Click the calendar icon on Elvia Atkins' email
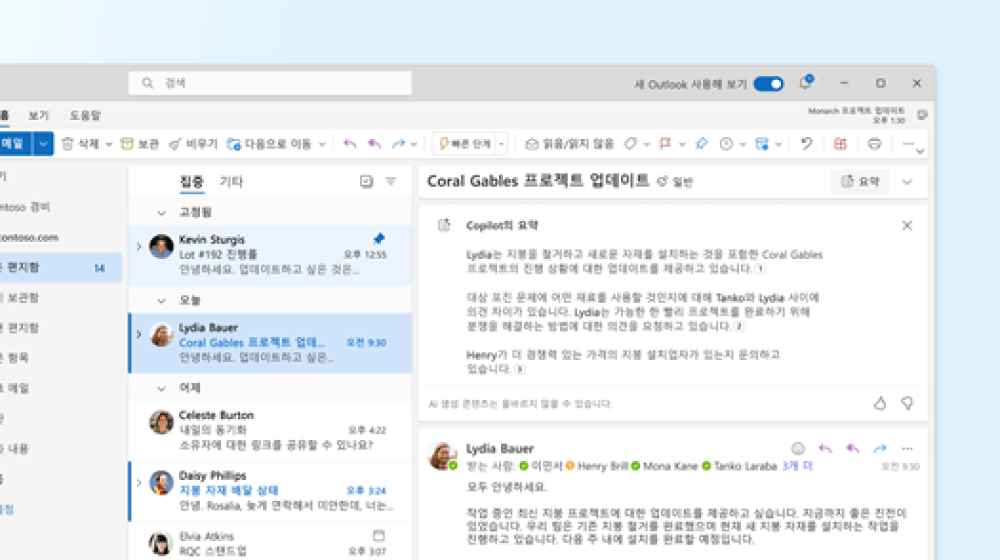 click(x=379, y=535)
